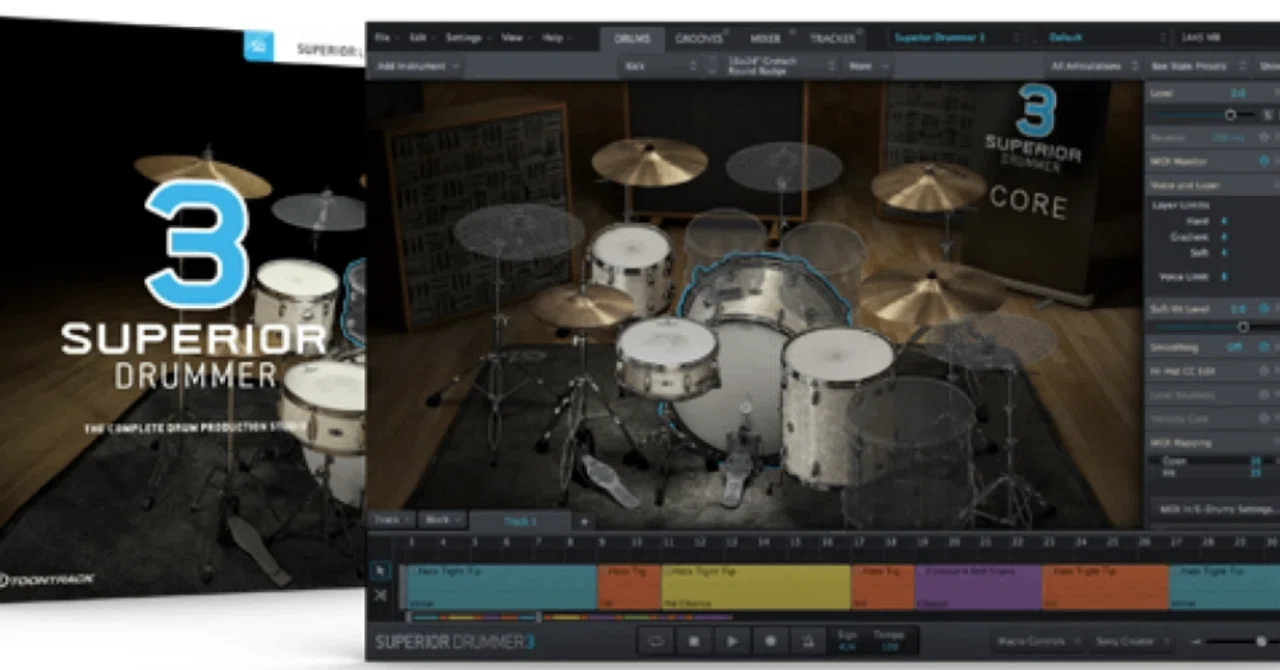1280x670 pixels.
Task: Click bar 17 on the timeline ruler
Action: [858, 543]
